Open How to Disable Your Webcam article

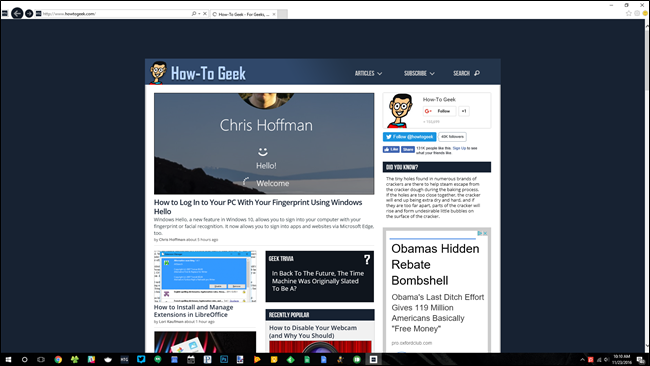pos(313,332)
